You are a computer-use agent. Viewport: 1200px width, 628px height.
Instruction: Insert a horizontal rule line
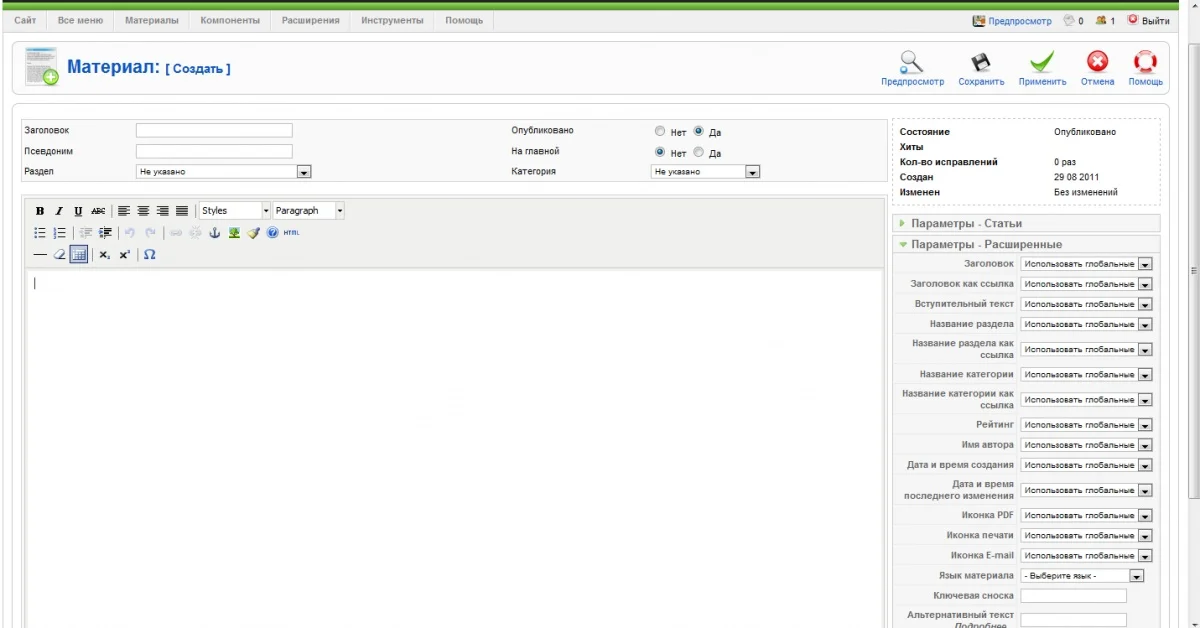(40, 255)
